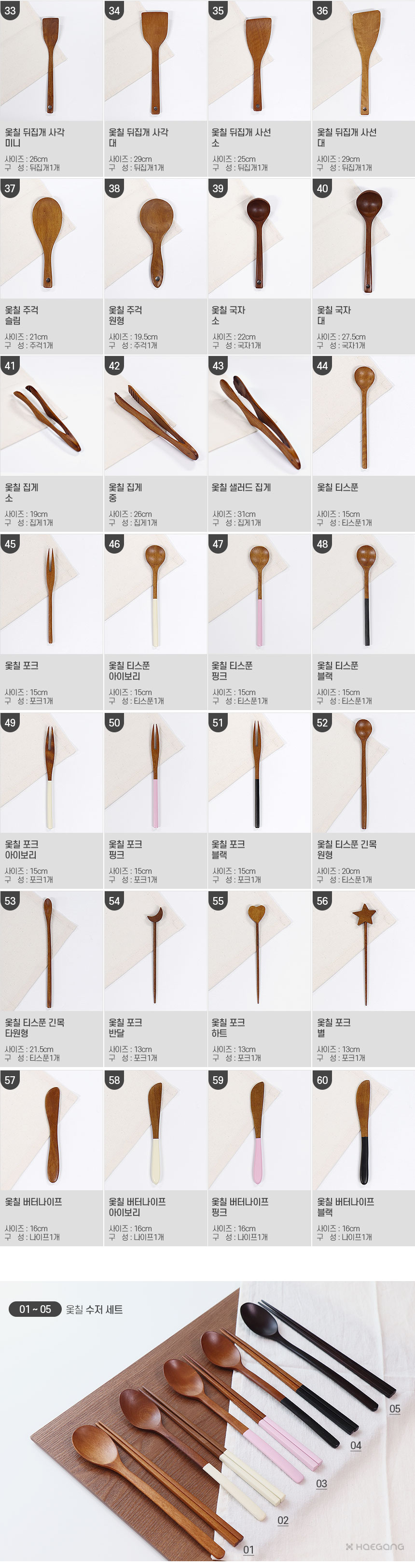Click the 옻칠 수저 세트 heading
This screenshot has width=415, height=1568.
pos(94,1309)
